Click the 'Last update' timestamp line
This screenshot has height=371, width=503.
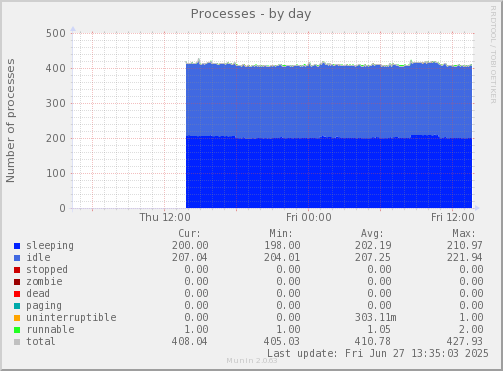tap(378, 353)
